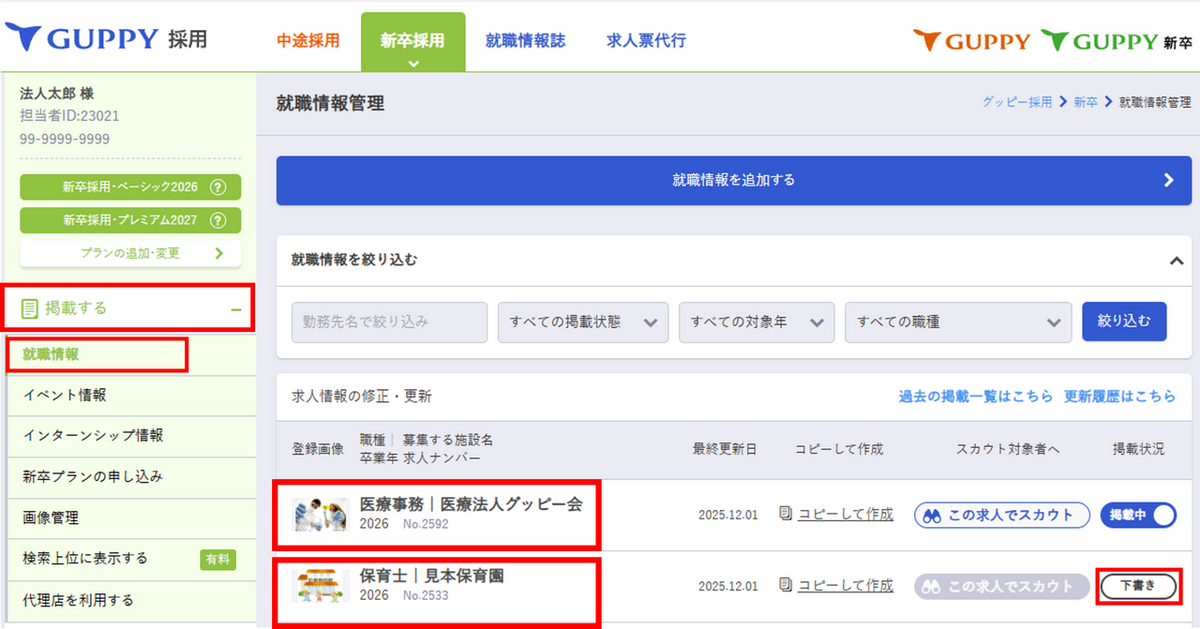
Task: Click No.2592 job number
Action: (x=426, y=525)
